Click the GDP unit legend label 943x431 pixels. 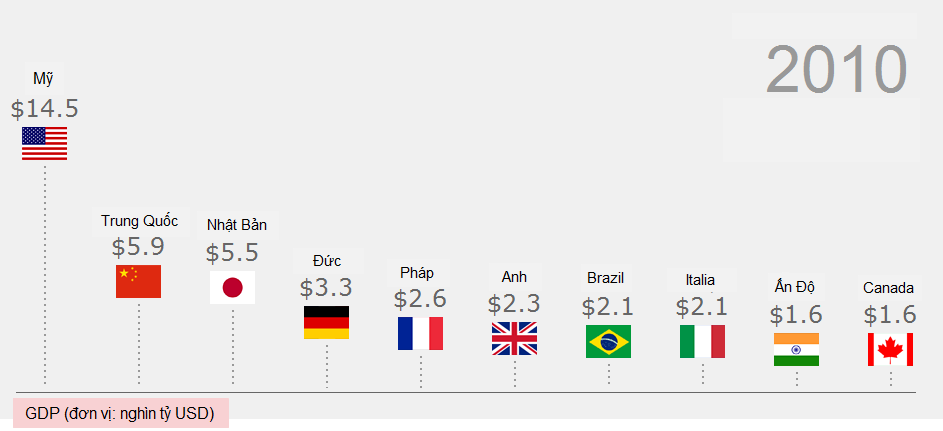(x=120, y=413)
